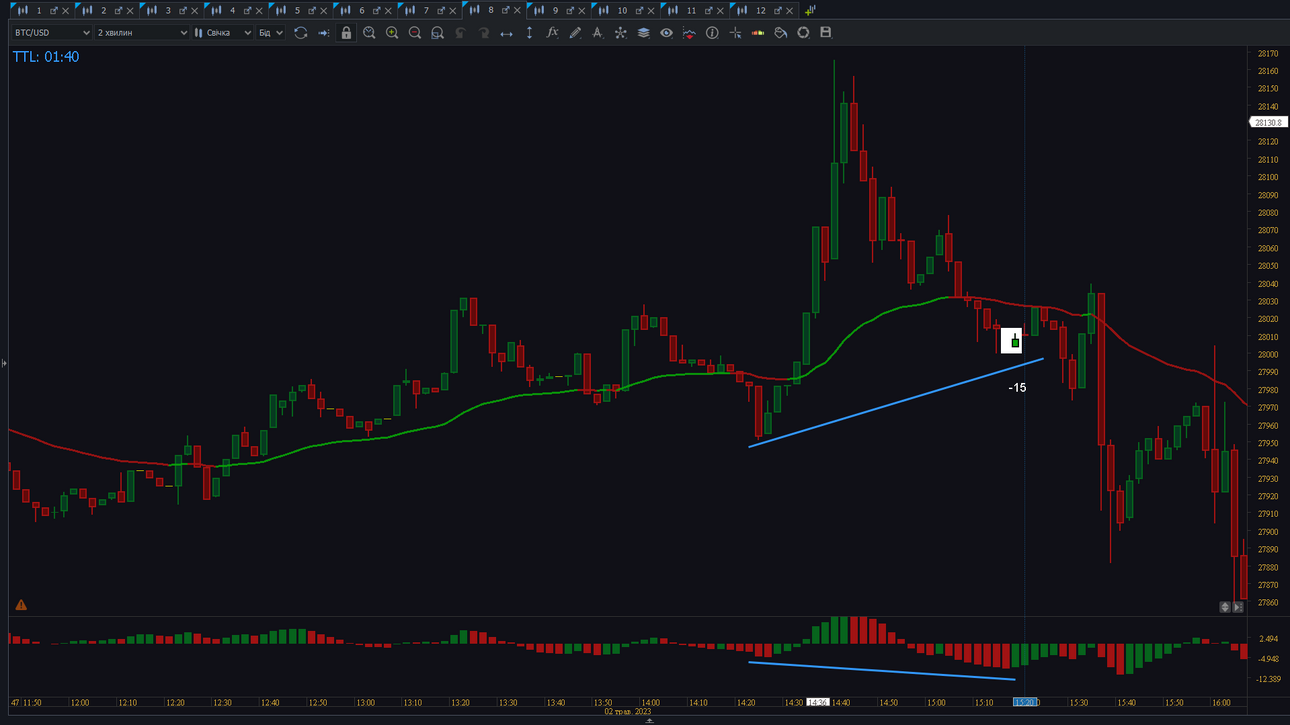This screenshot has height=725, width=1290.
Task: Toggle the crosshair cursor icon
Action: (x=735, y=33)
